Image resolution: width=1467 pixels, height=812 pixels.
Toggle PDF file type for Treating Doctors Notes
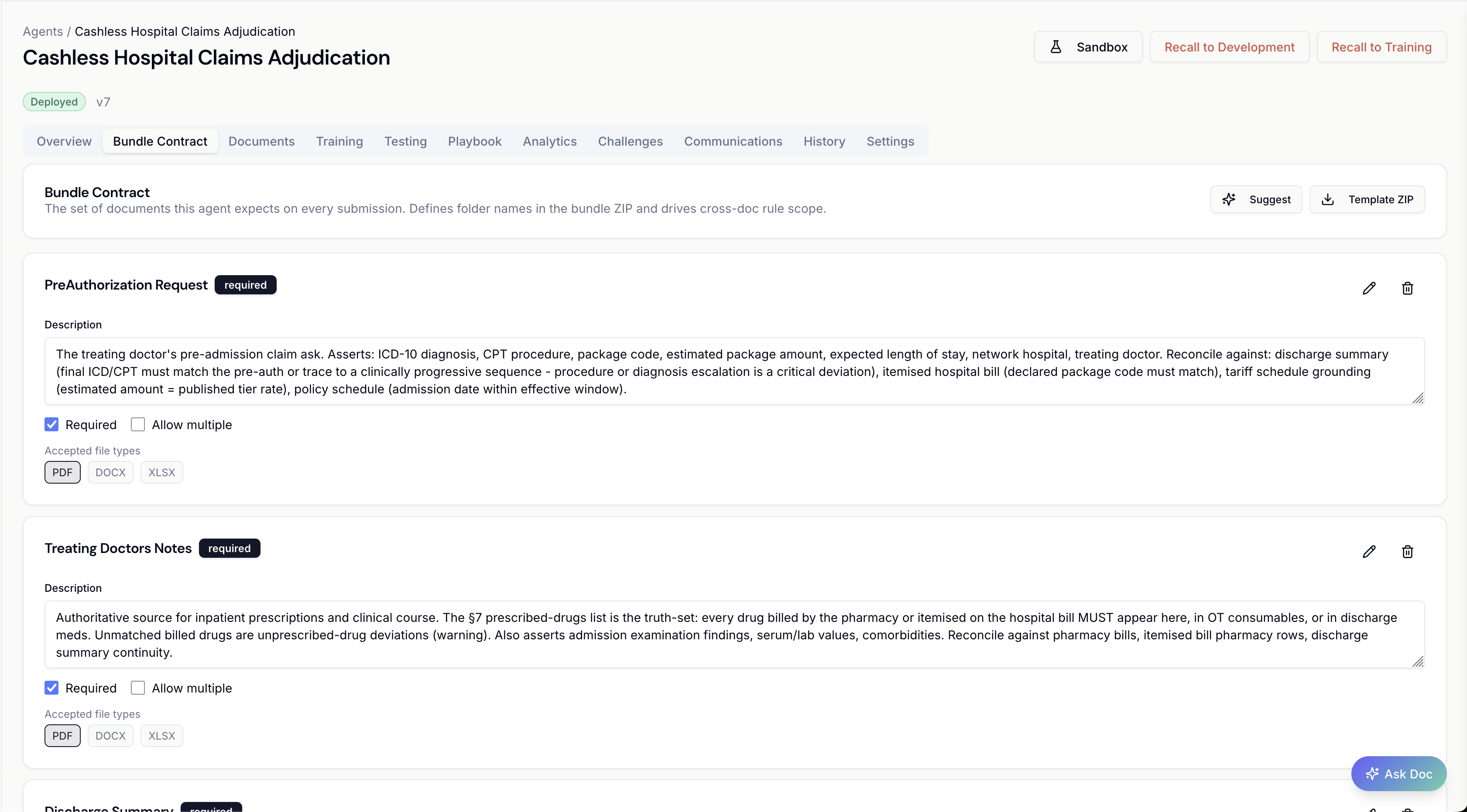click(63, 736)
